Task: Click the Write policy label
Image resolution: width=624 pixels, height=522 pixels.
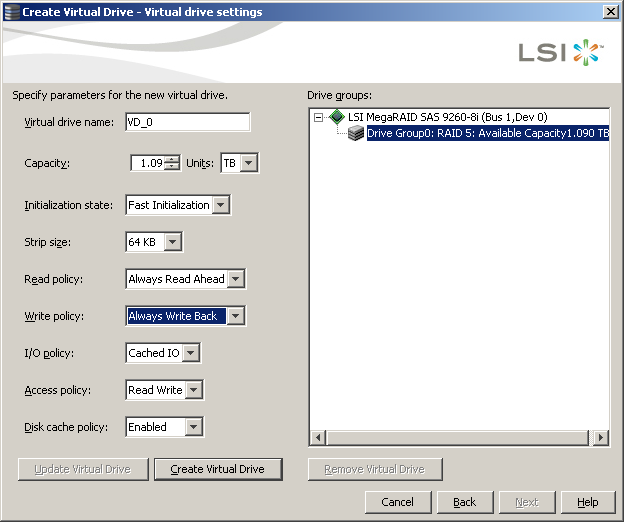Action: [x=54, y=316]
